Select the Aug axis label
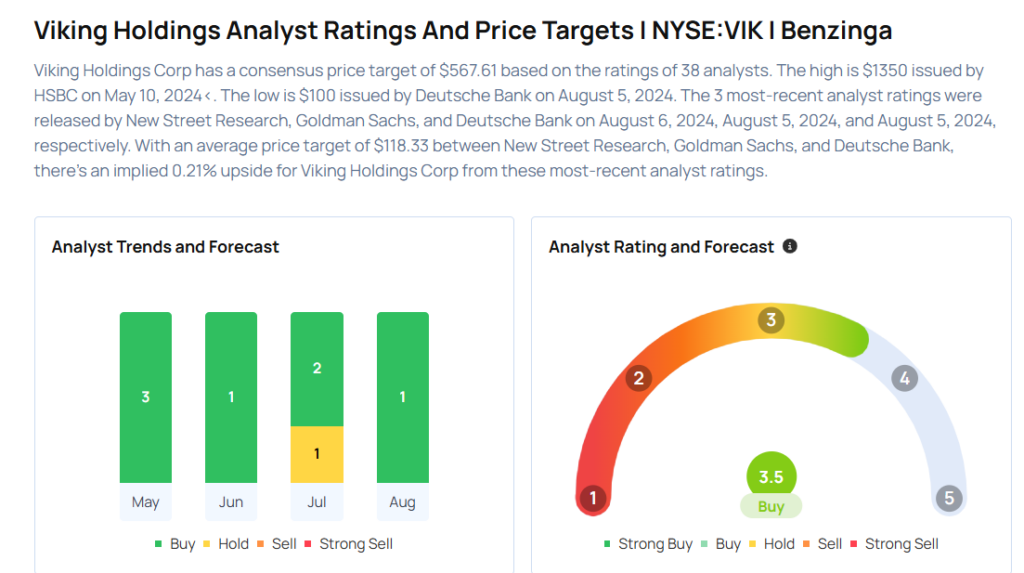Screen dimensions: 1024x573 pyautogui.click(x=402, y=502)
